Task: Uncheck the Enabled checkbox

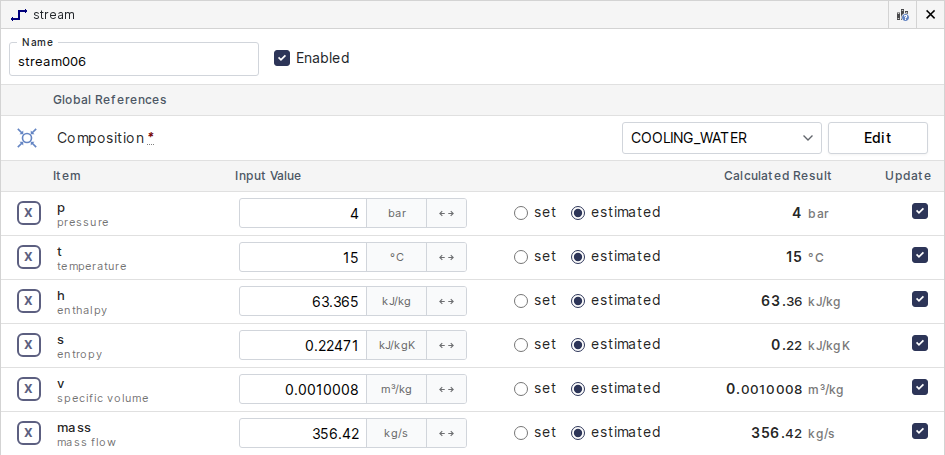Action: pyautogui.click(x=282, y=58)
